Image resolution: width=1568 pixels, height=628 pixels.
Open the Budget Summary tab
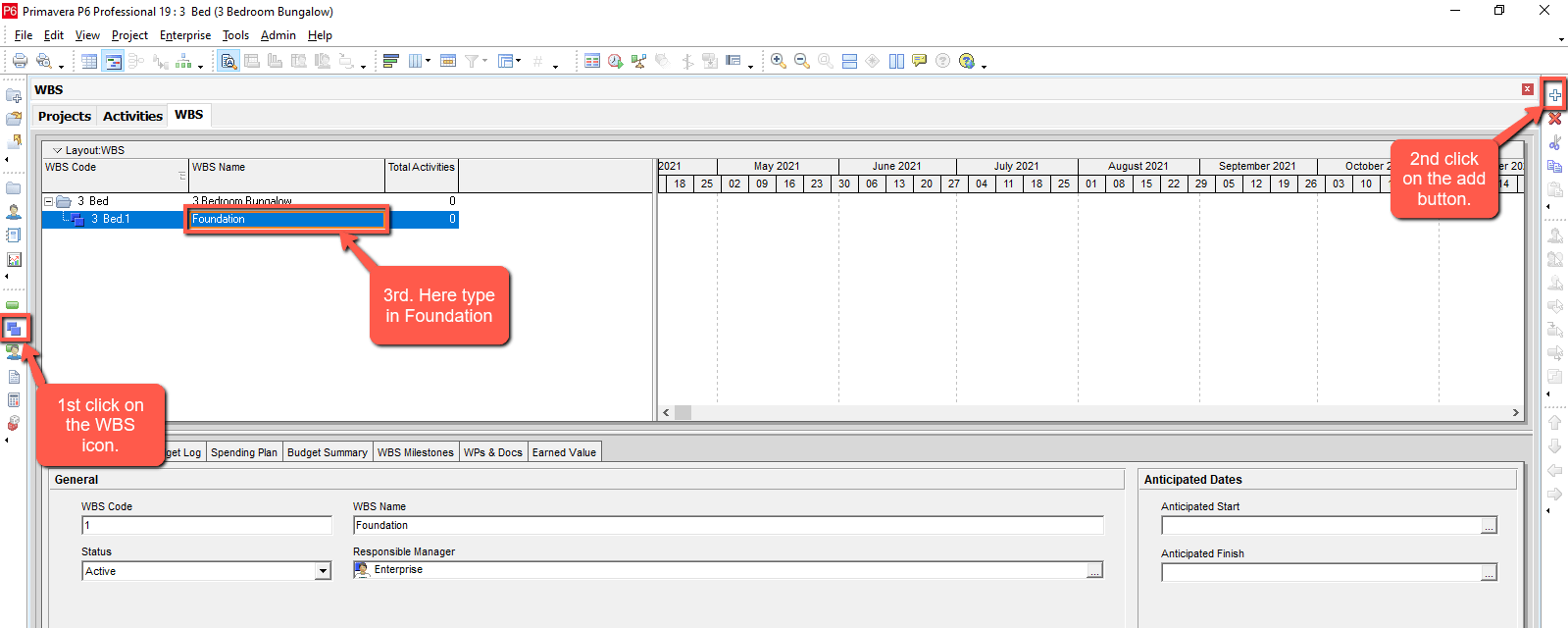[x=328, y=452]
